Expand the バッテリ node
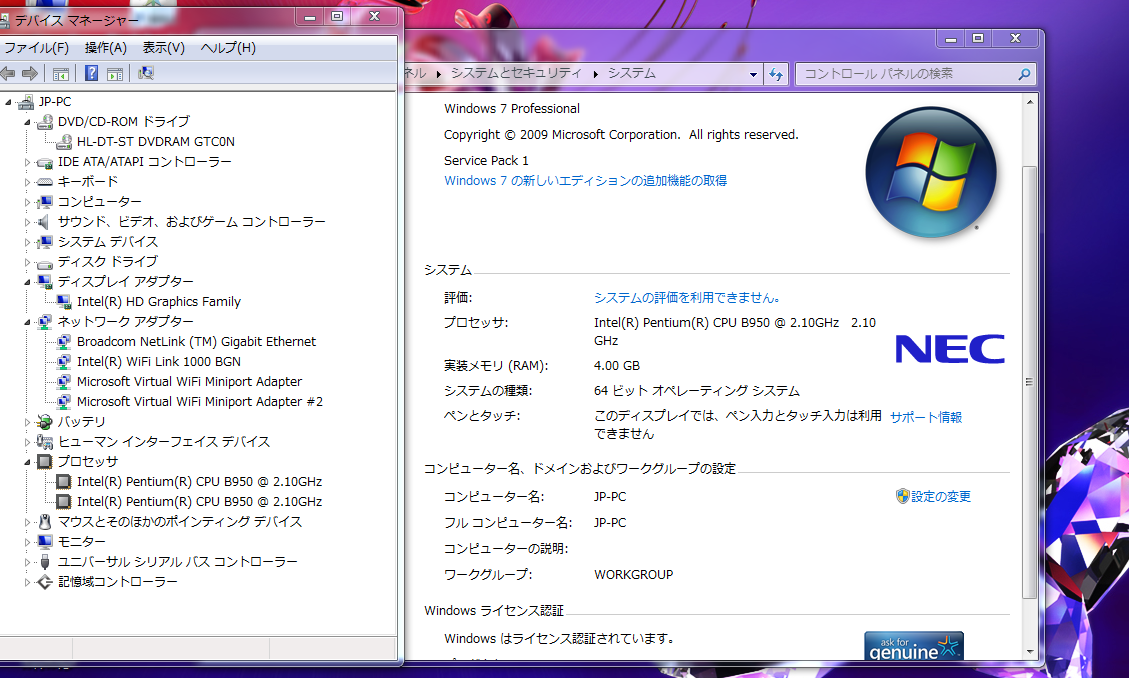Image resolution: width=1129 pixels, height=678 pixels. (x=27, y=422)
